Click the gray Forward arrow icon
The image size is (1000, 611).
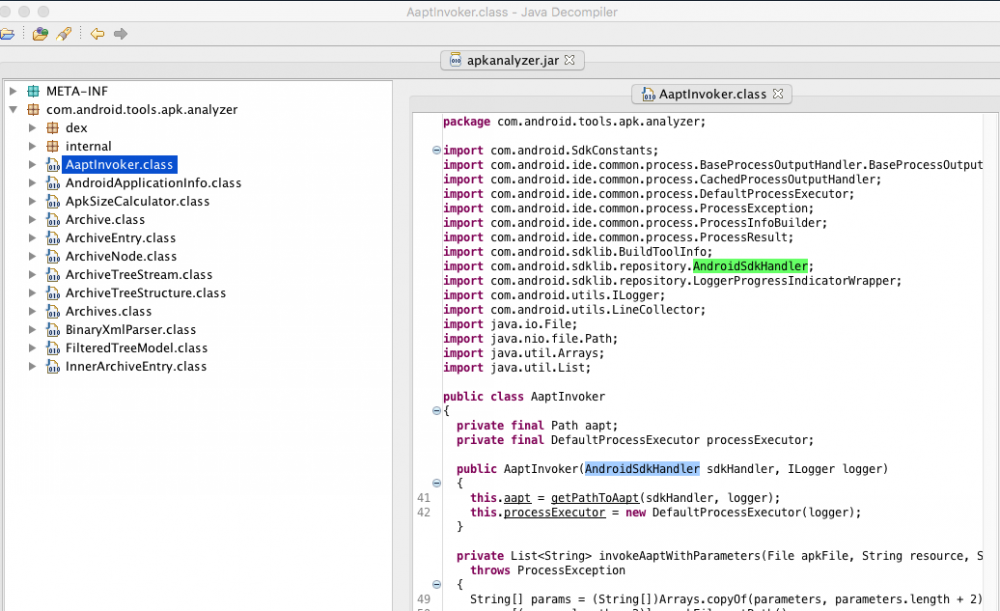point(120,34)
